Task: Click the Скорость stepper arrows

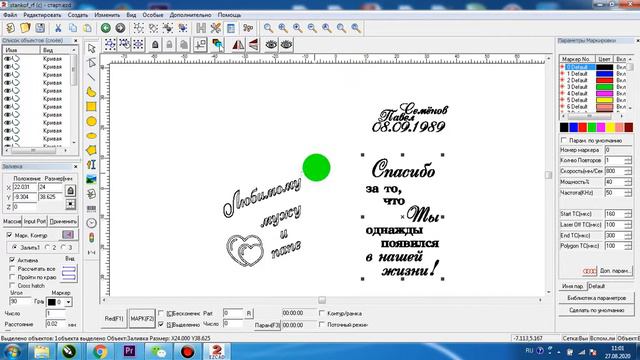Action: coord(628,171)
